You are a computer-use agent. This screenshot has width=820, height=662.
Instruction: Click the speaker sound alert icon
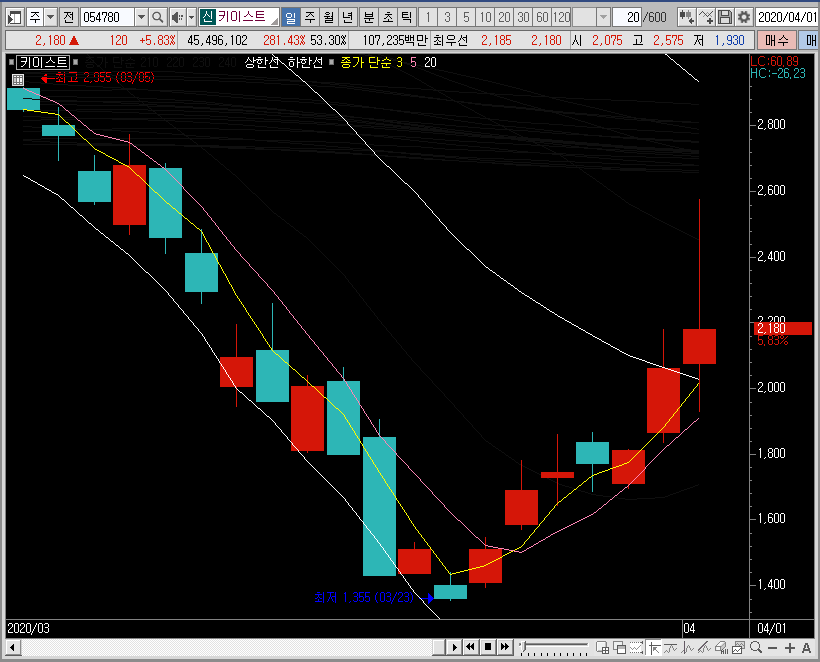(x=178, y=17)
